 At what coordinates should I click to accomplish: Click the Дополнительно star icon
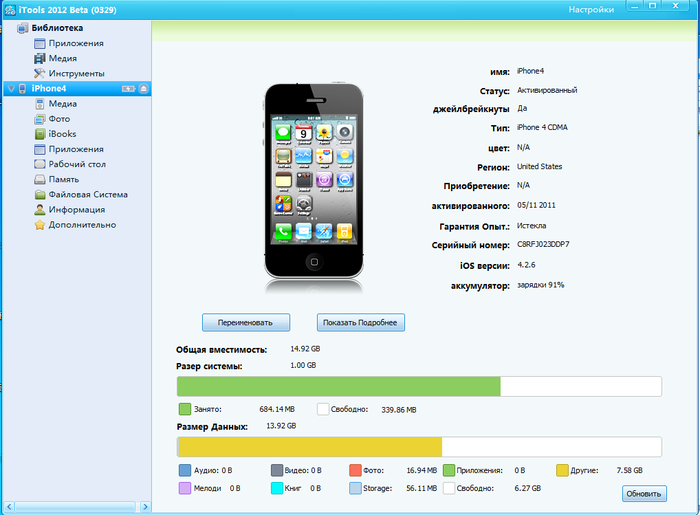[40, 225]
